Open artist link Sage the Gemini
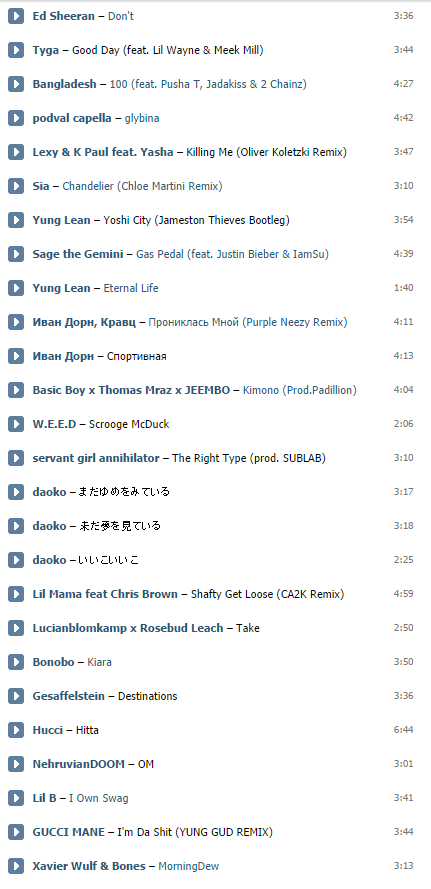431x889 pixels. click(78, 255)
